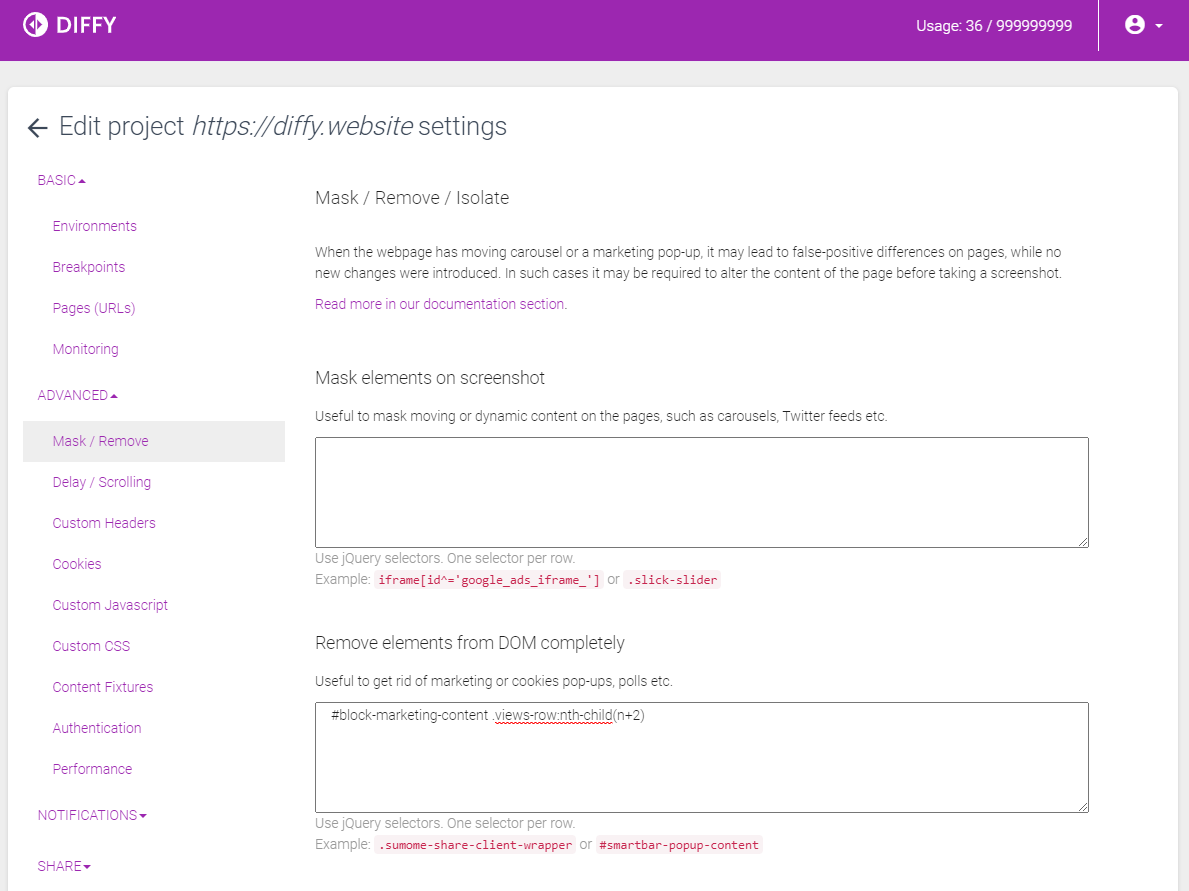Go to Pages (URLs) settings
Image resolution: width=1189 pixels, height=891 pixels.
(94, 308)
